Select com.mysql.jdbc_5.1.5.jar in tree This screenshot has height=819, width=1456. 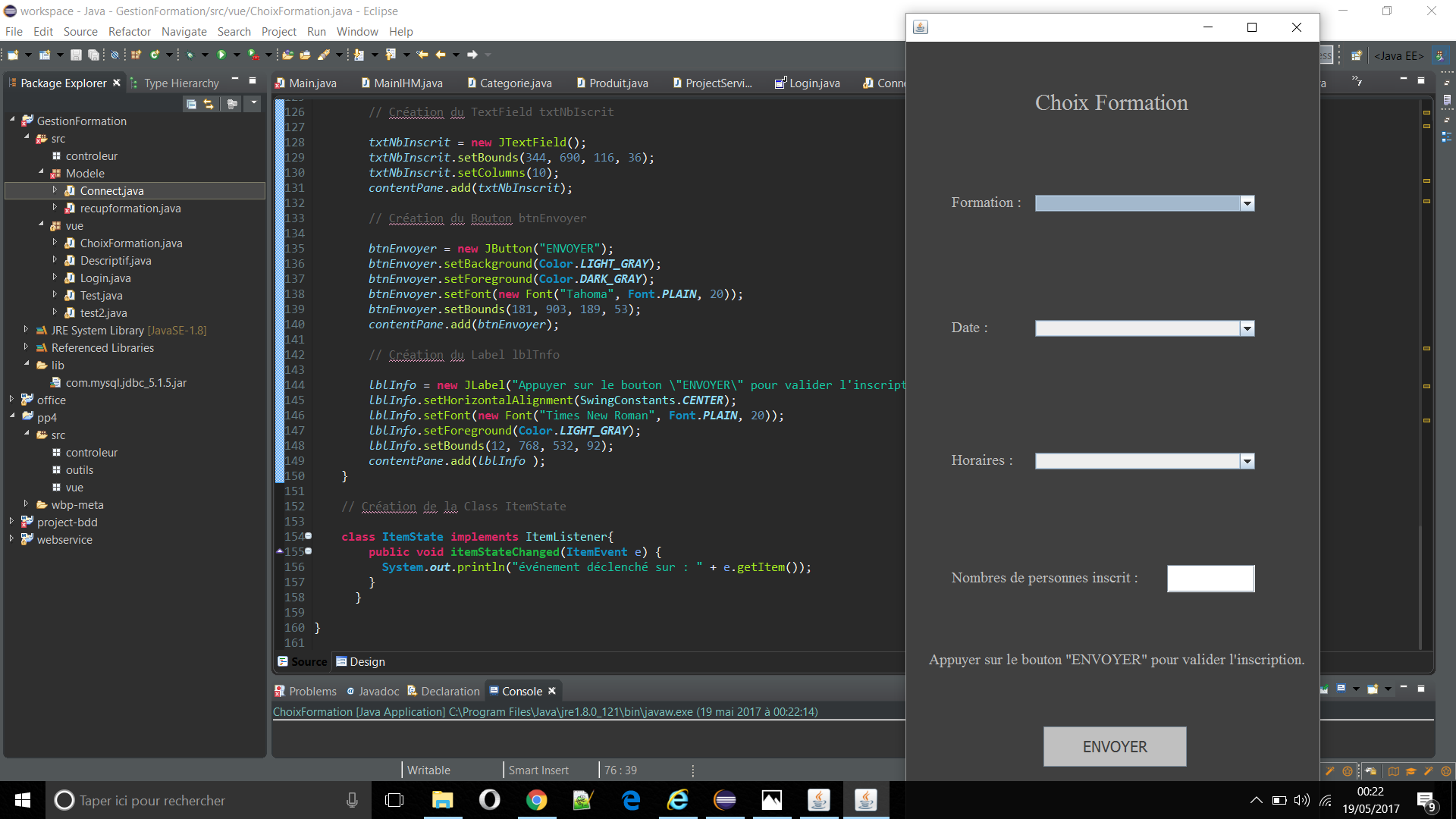pos(126,382)
